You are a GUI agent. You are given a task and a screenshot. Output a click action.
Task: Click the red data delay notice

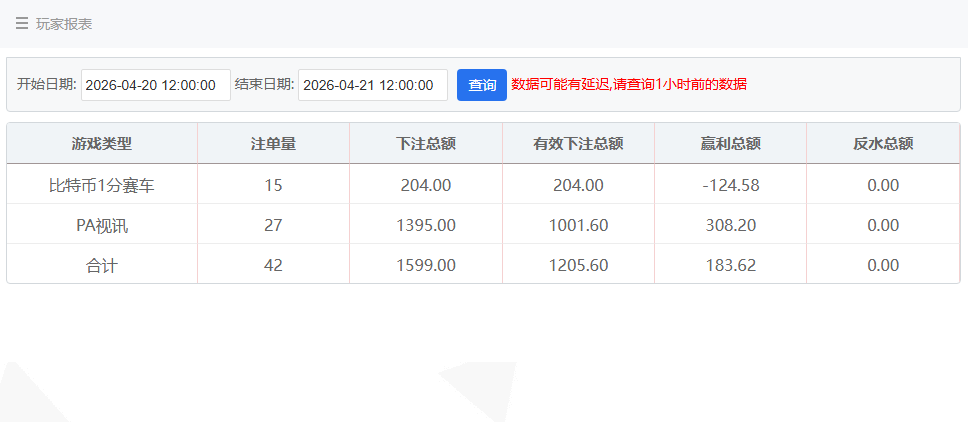click(x=629, y=85)
